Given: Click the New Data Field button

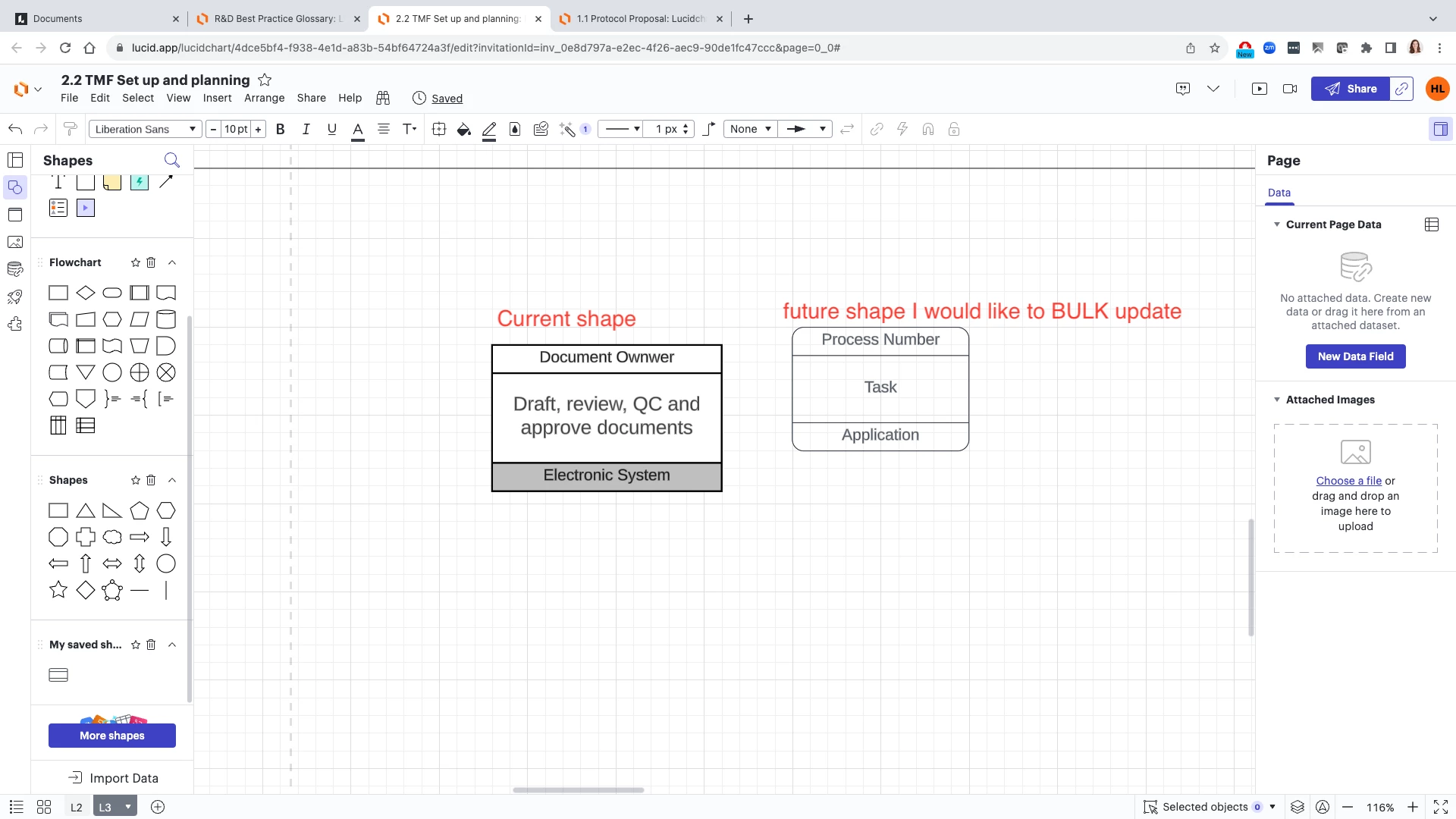Looking at the screenshot, I should tap(1355, 356).
